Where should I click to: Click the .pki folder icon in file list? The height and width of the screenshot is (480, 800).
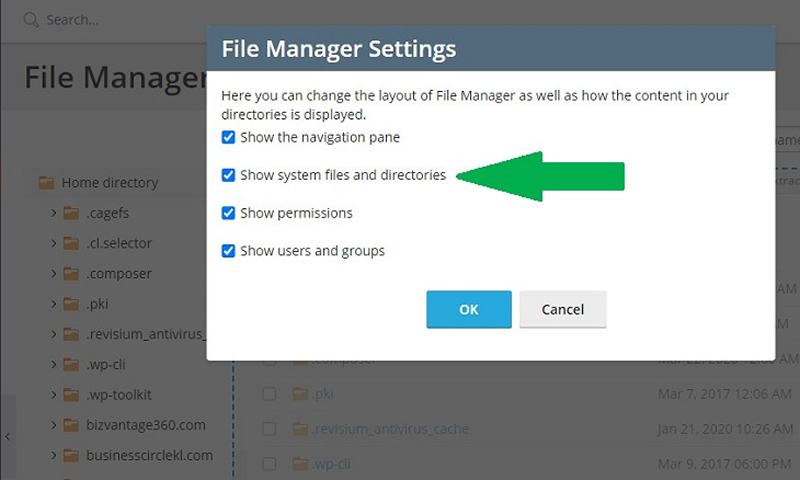coord(299,394)
